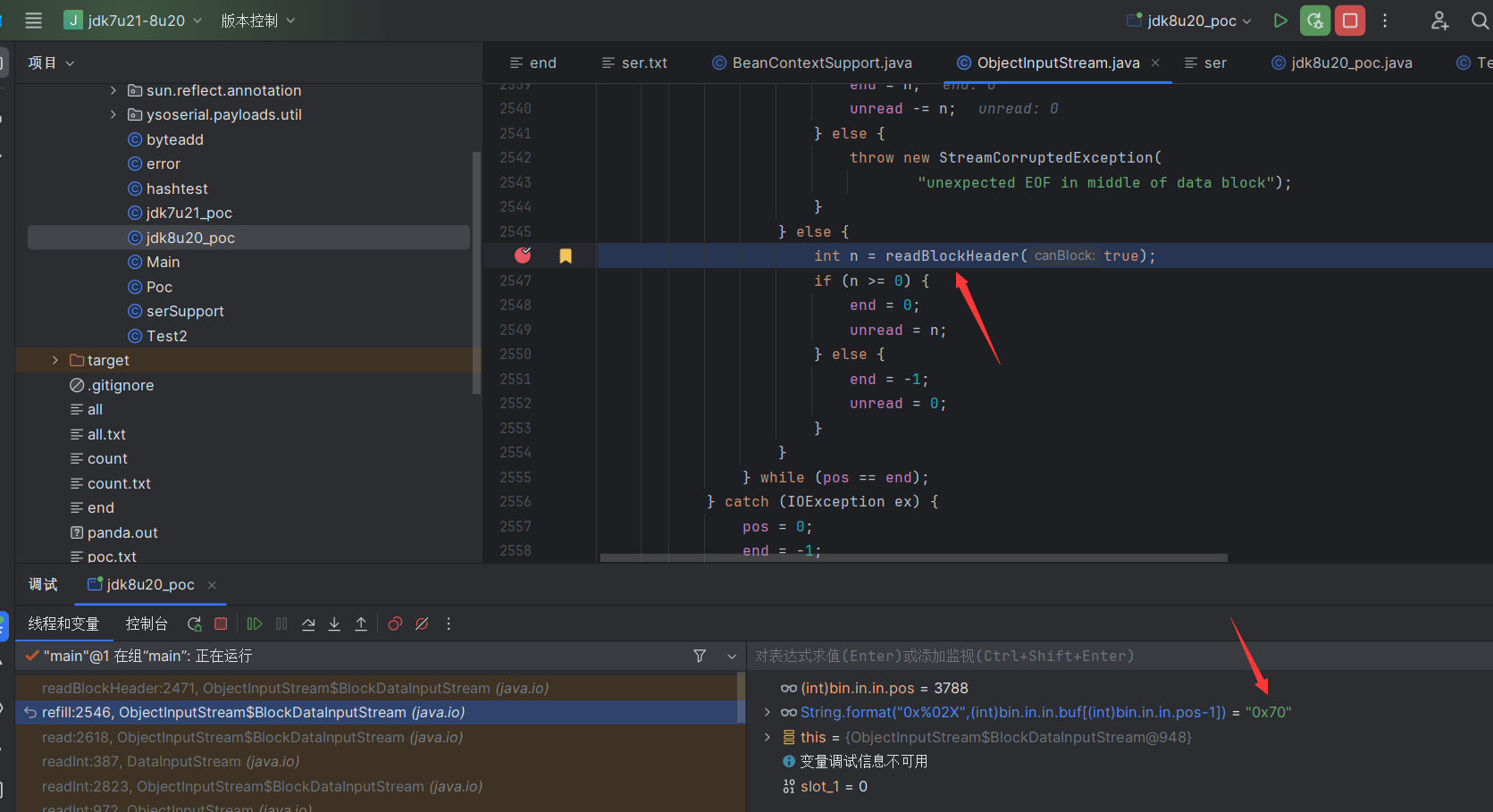Expand the ysoserial.payloads.util package
This screenshot has width=1493, height=812.
tap(113, 114)
